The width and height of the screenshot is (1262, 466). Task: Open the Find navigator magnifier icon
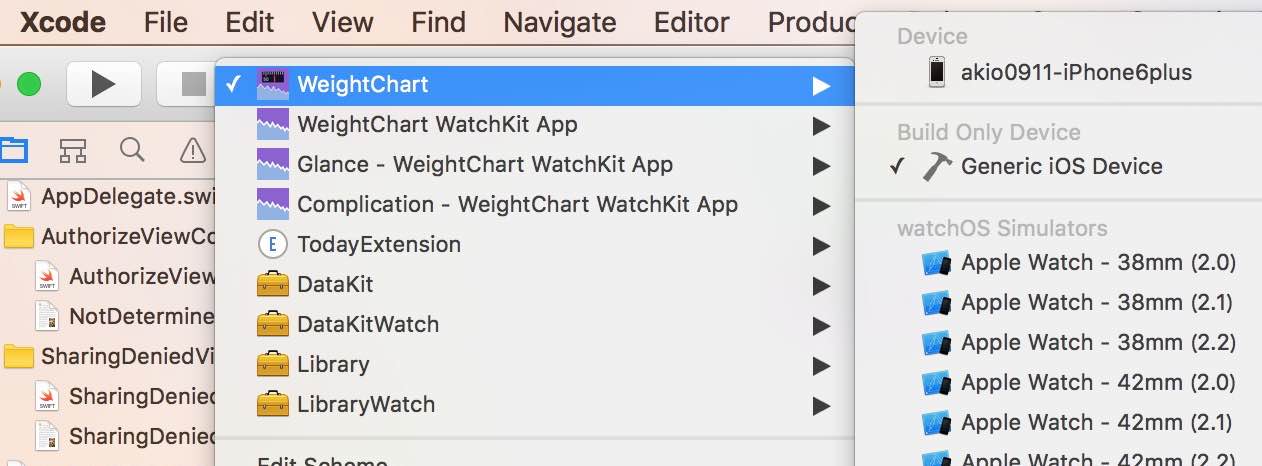pyautogui.click(x=132, y=150)
